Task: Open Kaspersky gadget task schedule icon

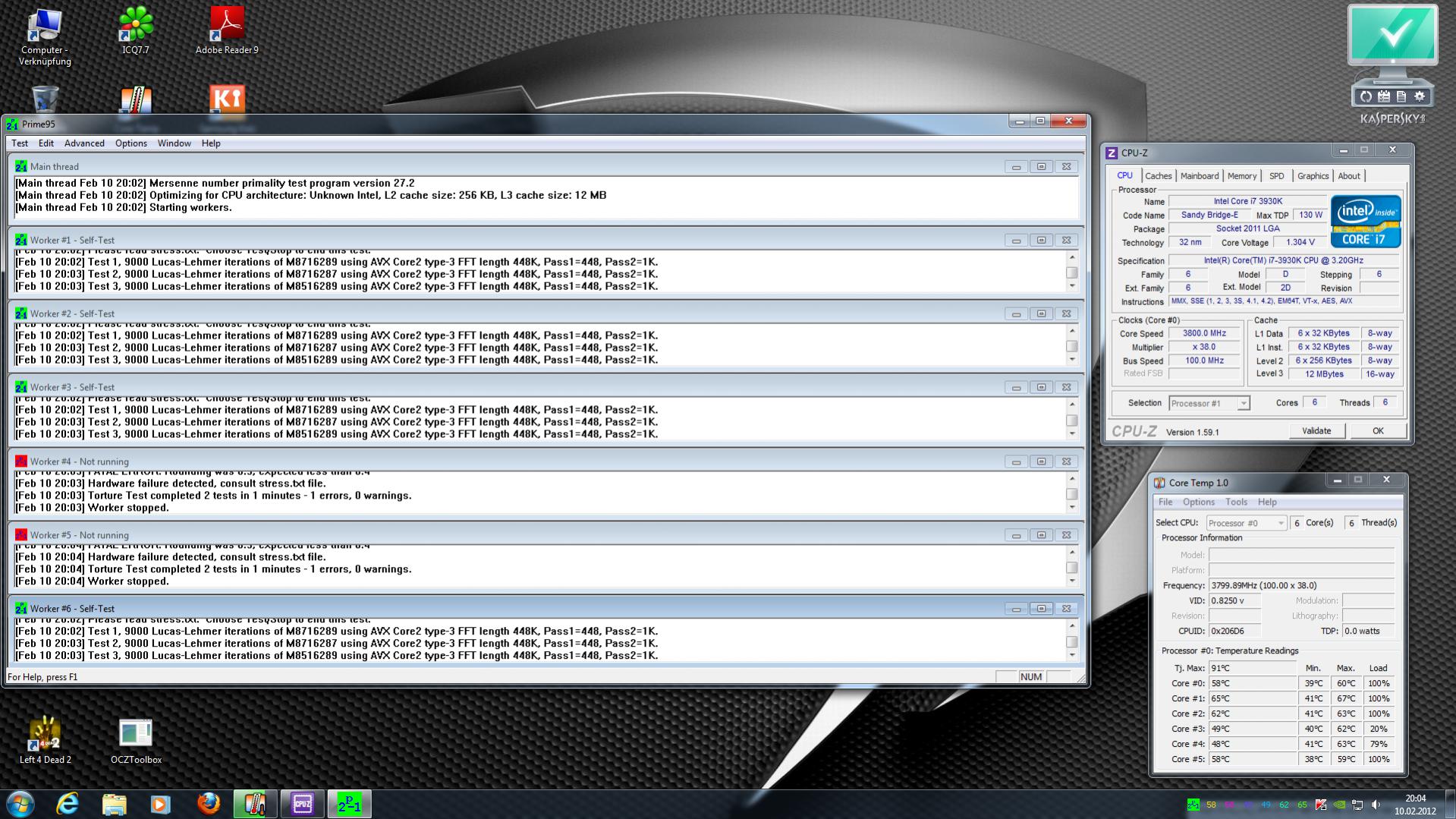Action: click(x=1384, y=96)
